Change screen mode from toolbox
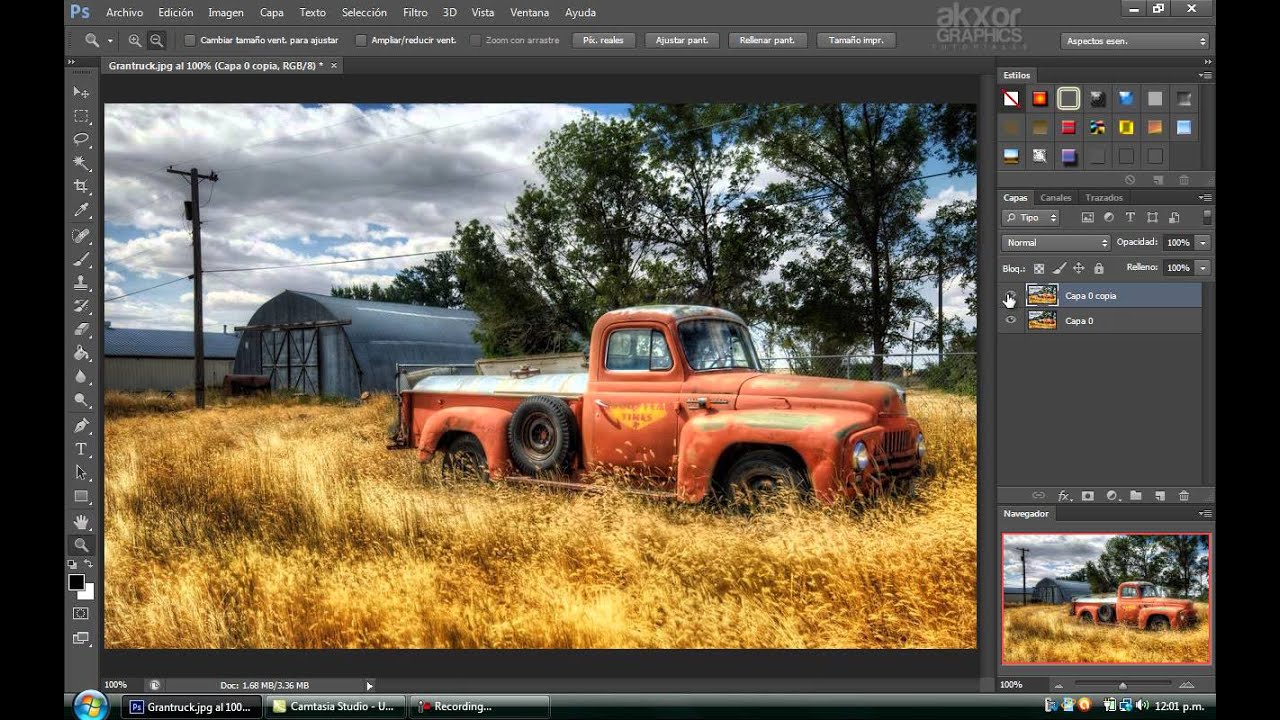Viewport: 1280px width, 720px height. [81, 638]
